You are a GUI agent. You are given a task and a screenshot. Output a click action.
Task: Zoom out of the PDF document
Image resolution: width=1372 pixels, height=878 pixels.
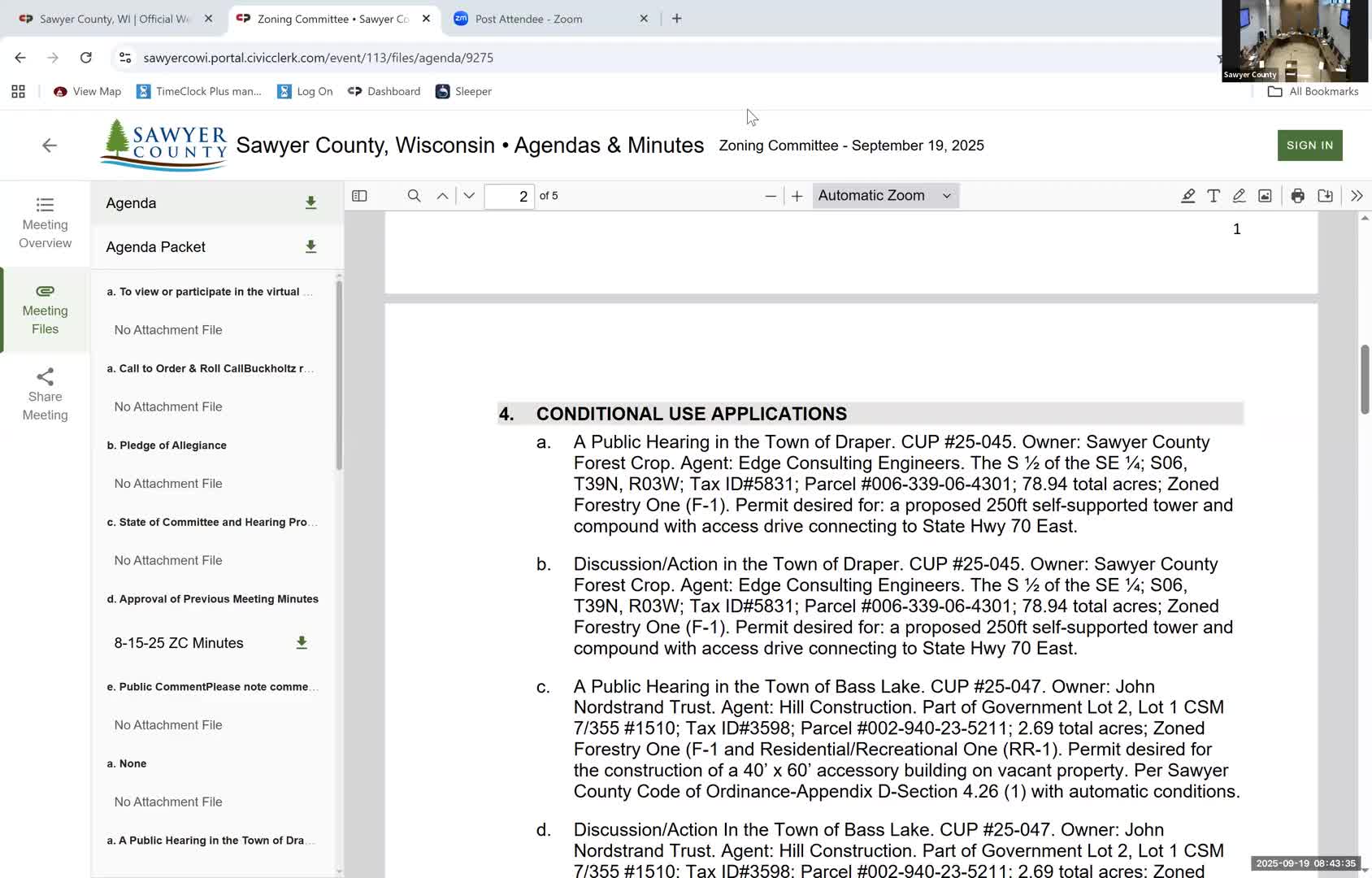coord(770,196)
